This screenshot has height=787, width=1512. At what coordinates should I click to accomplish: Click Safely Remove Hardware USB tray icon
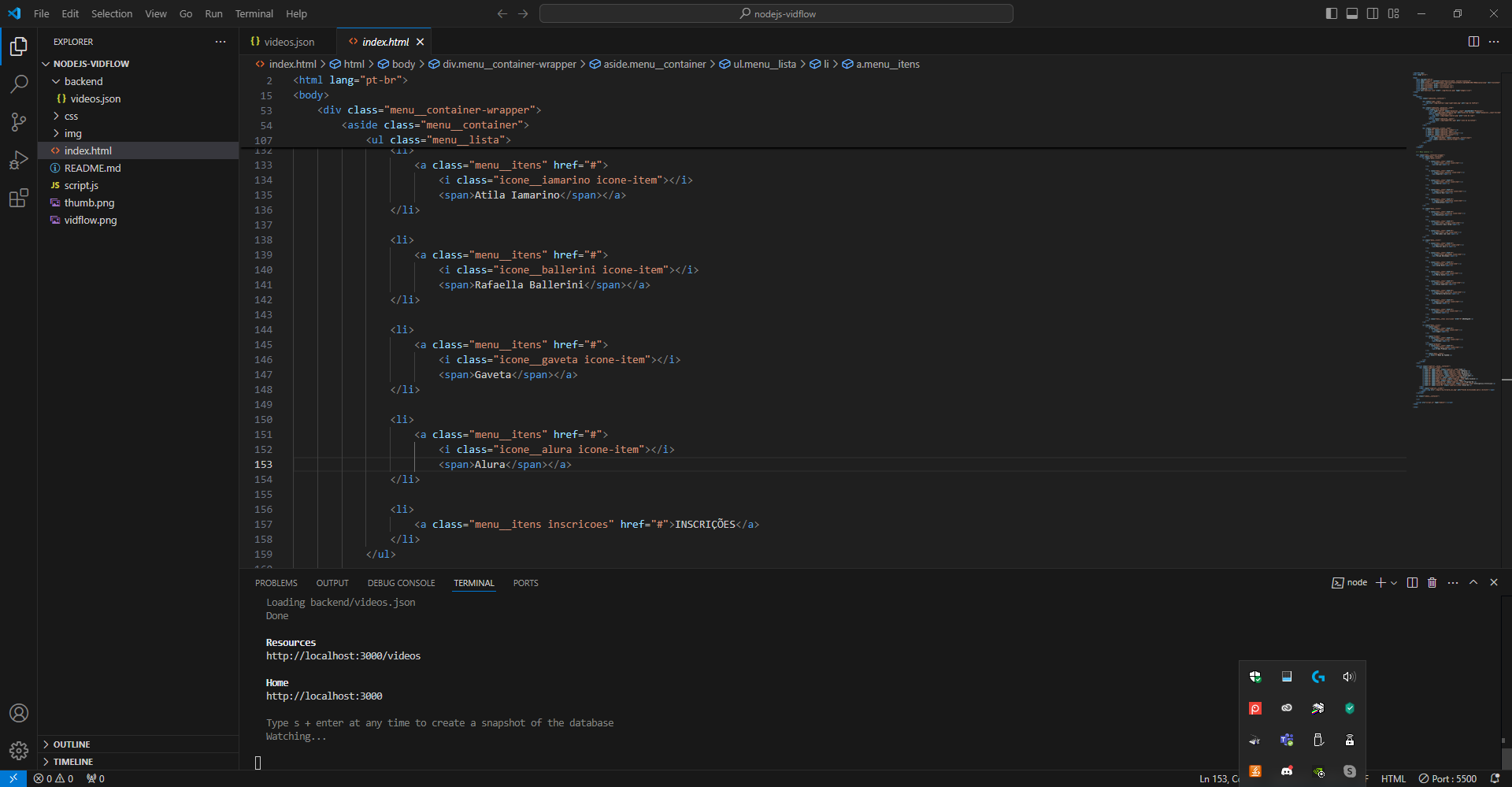(x=1318, y=740)
